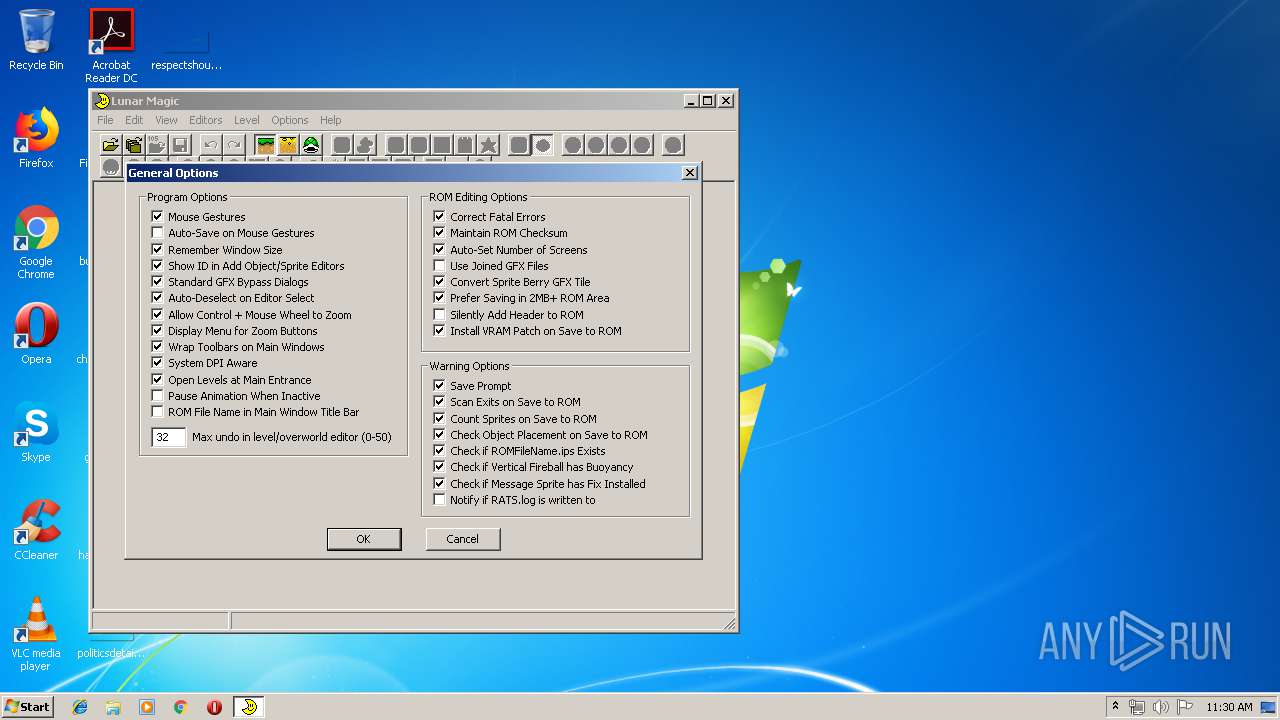The width and height of the screenshot is (1280, 720).
Task: Uncheck Show ID in Add Object/Sprite Editors
Action: [x=157, y=266]
